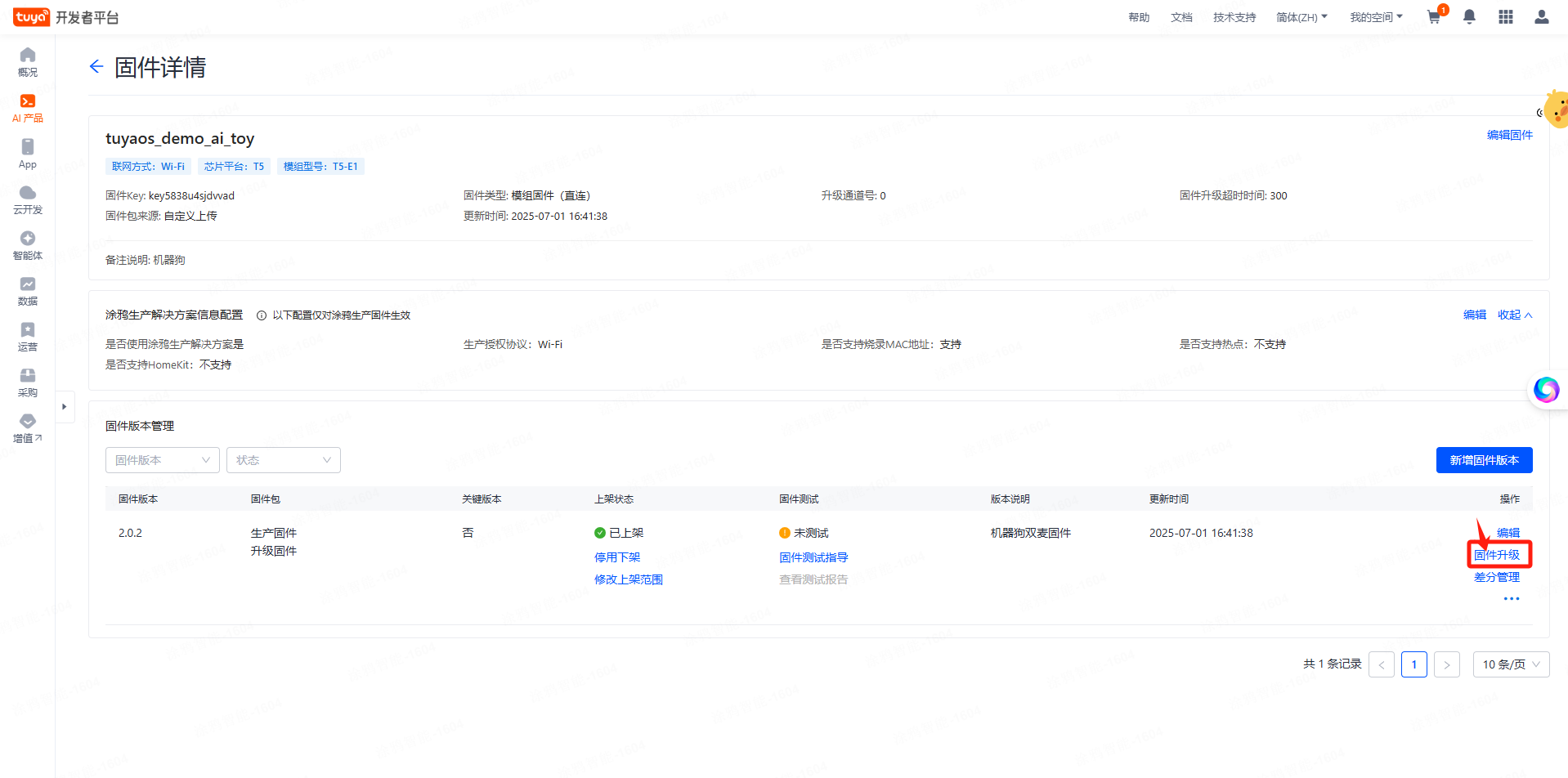Collapse the section with 收起

[1515, 315]
